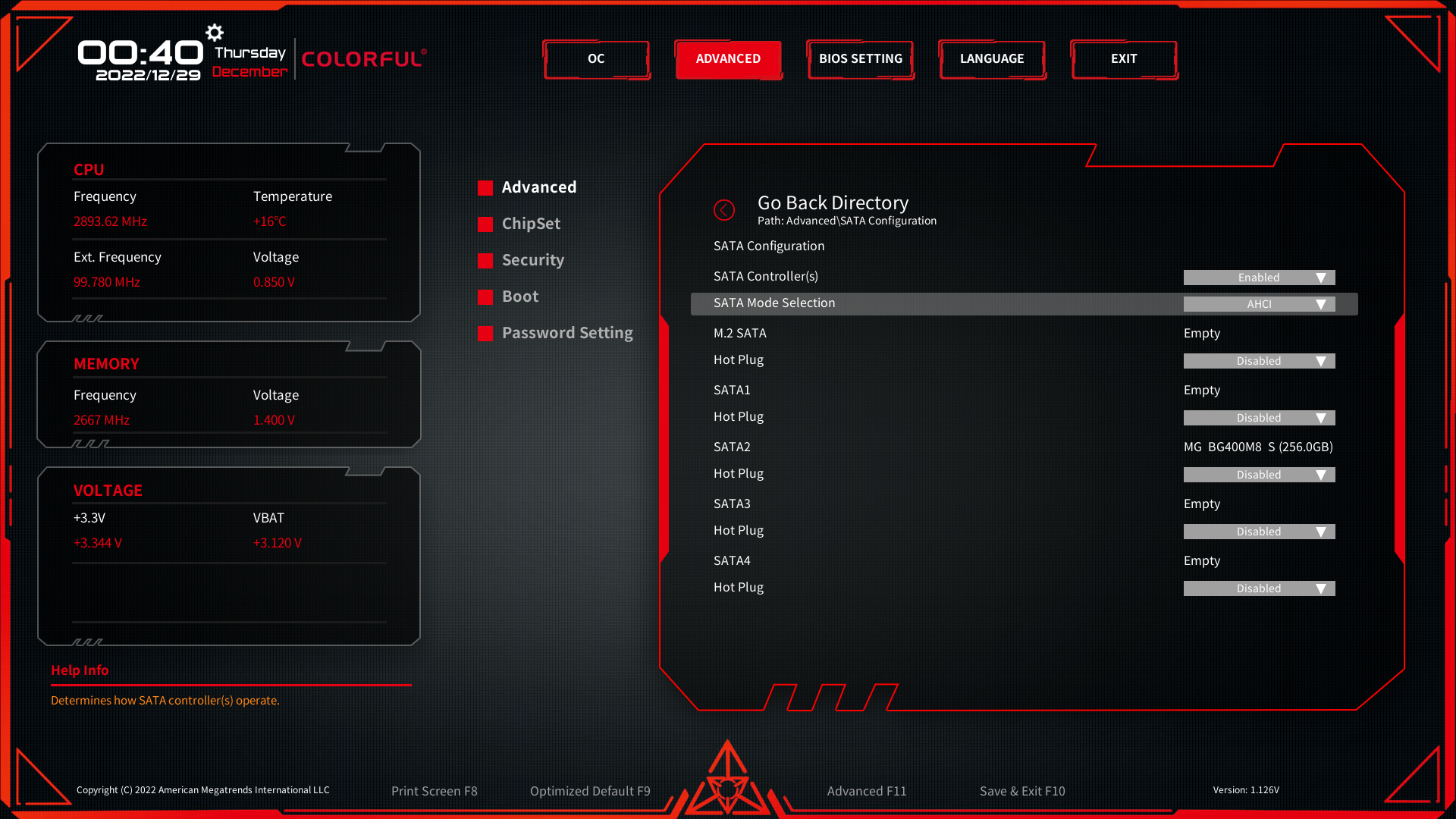This screenshot has width=1456, height=819.
Task: Click the red square beside Password Setting
Action: [485, 334]
